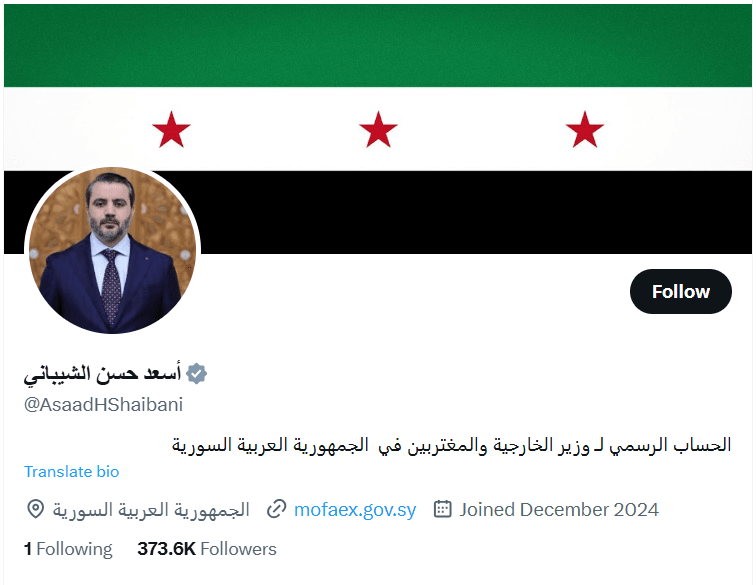
Task: Click the Arabic display name heading
Action: (x=102, y=375)
